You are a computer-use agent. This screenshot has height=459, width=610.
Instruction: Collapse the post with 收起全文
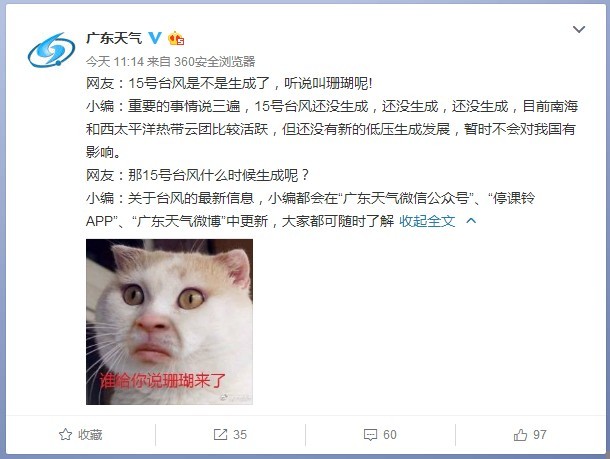coord(427,221)
